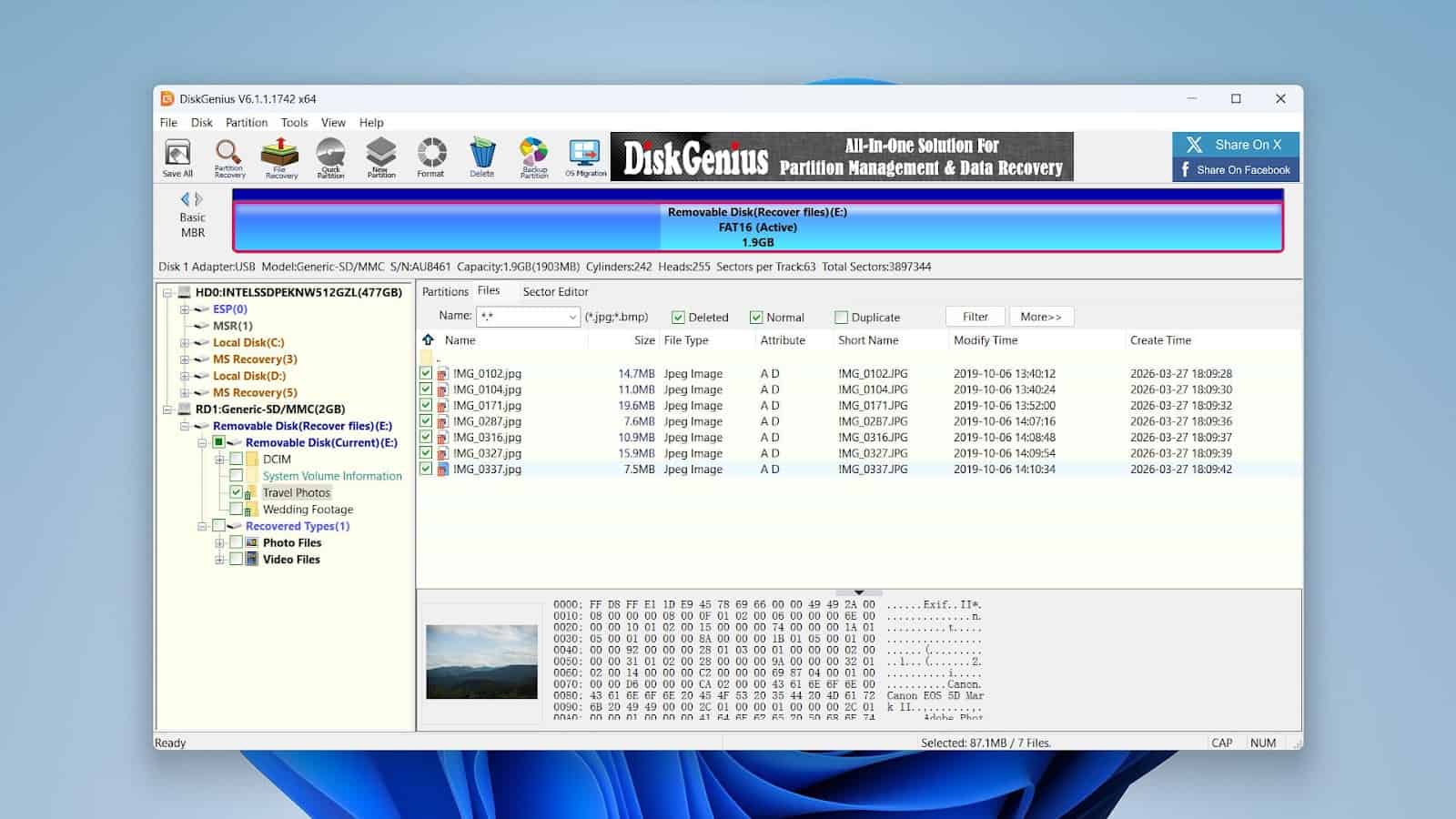Choose the Format toolbar icon
Viewport: 1456px width, 819px height.
click(431, 157)
